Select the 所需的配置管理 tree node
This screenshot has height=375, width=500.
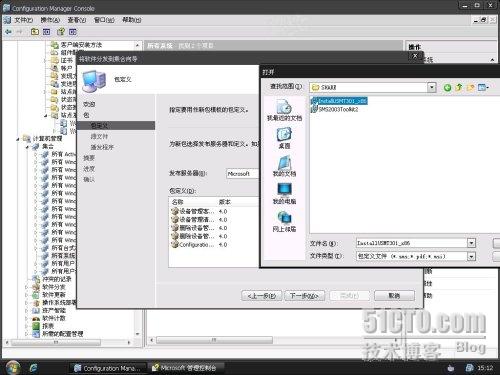[x=58, y=334]
